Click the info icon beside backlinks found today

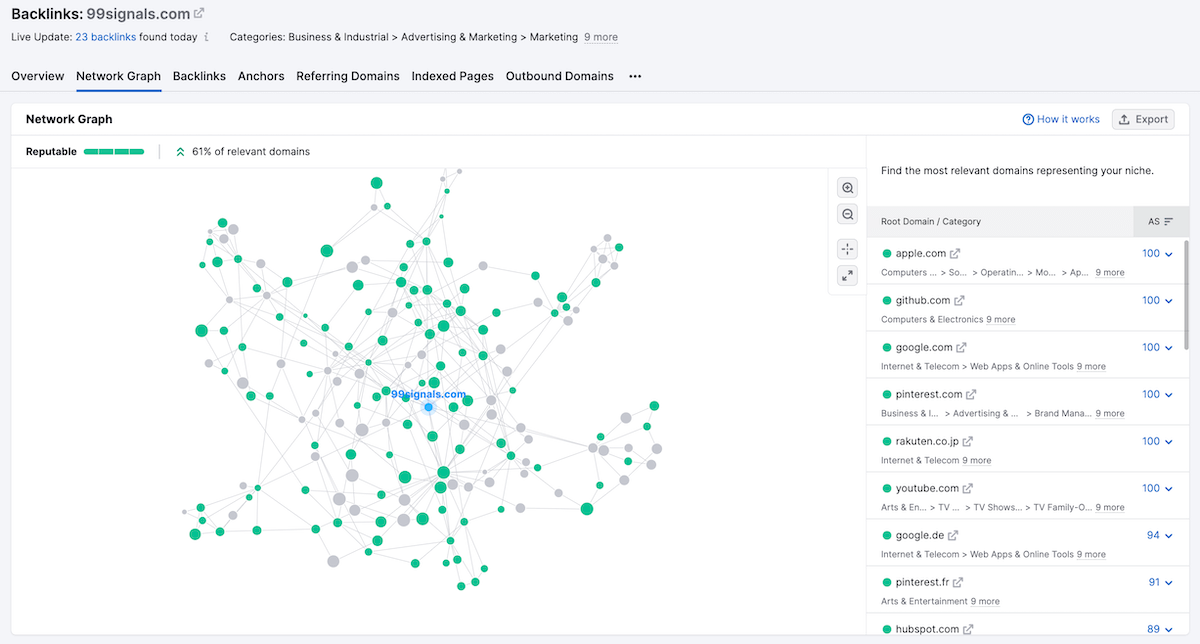[206, 37]
